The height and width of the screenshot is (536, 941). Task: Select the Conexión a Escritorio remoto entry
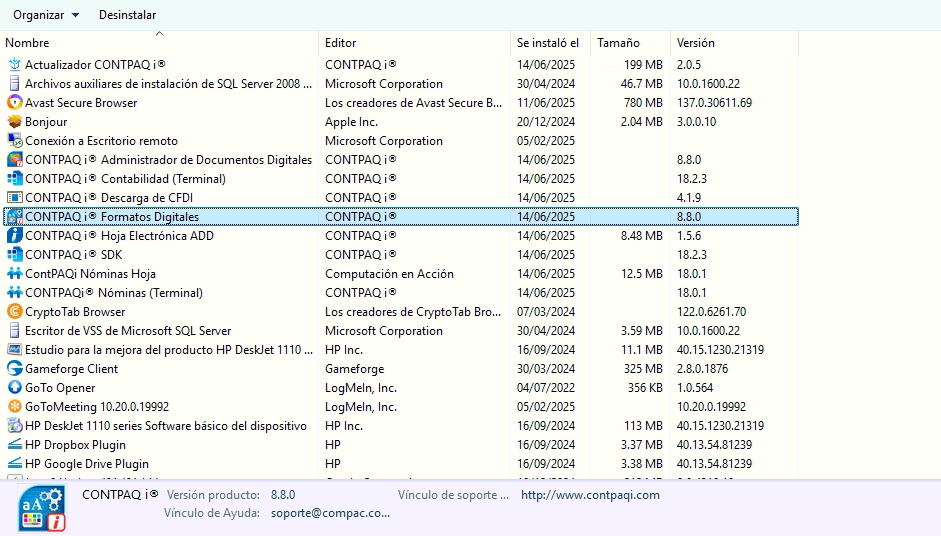coord(101,141)
